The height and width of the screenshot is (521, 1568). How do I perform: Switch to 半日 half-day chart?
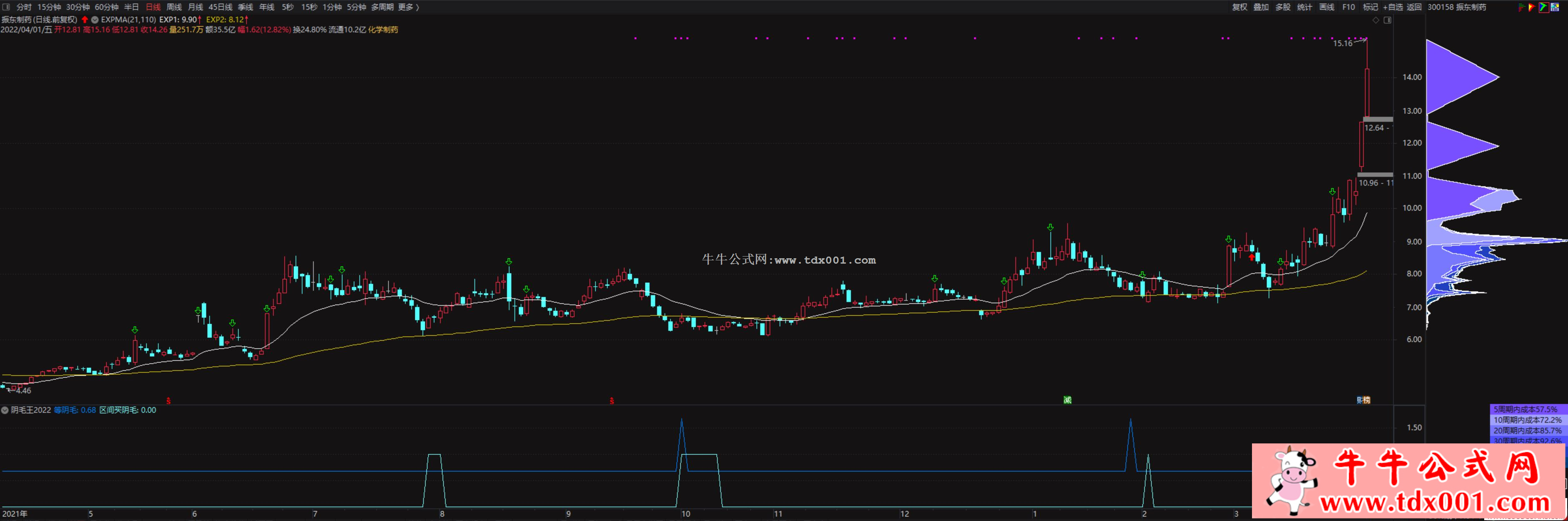[131, 8]
